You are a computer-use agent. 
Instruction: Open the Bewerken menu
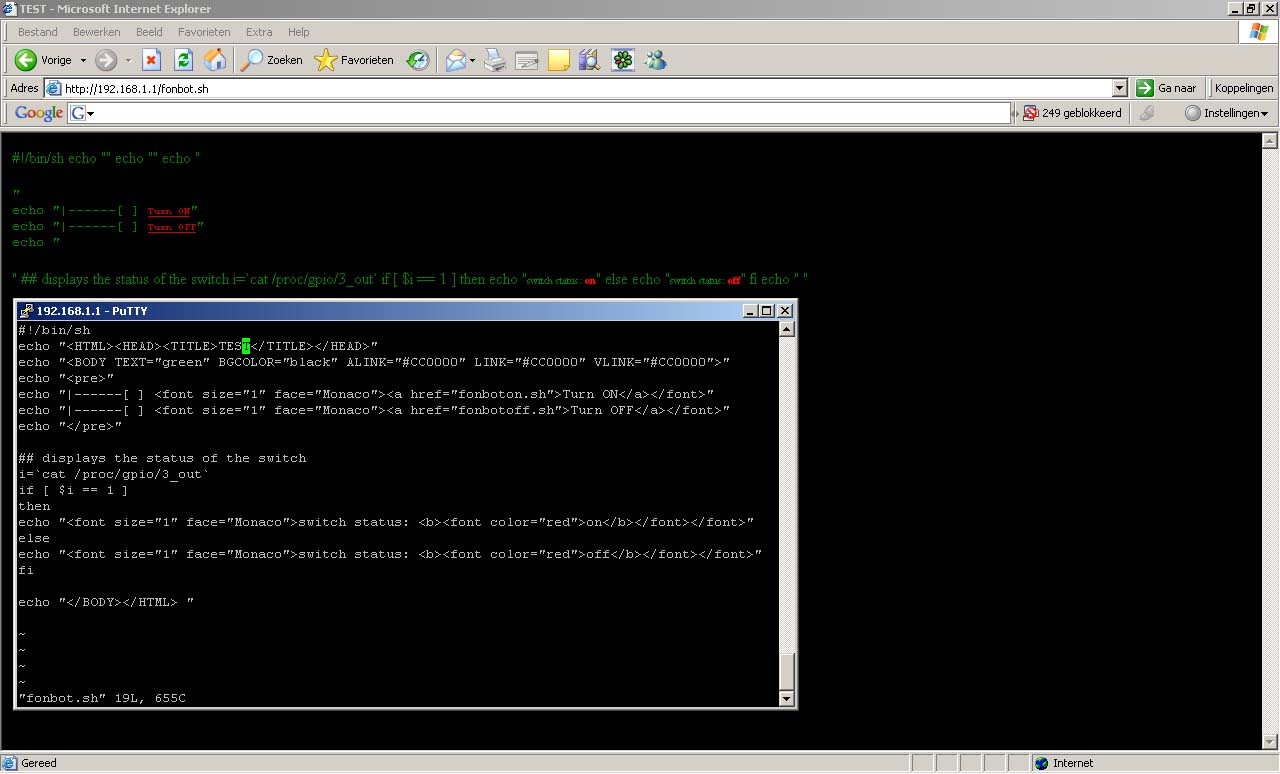pos(97,32)
